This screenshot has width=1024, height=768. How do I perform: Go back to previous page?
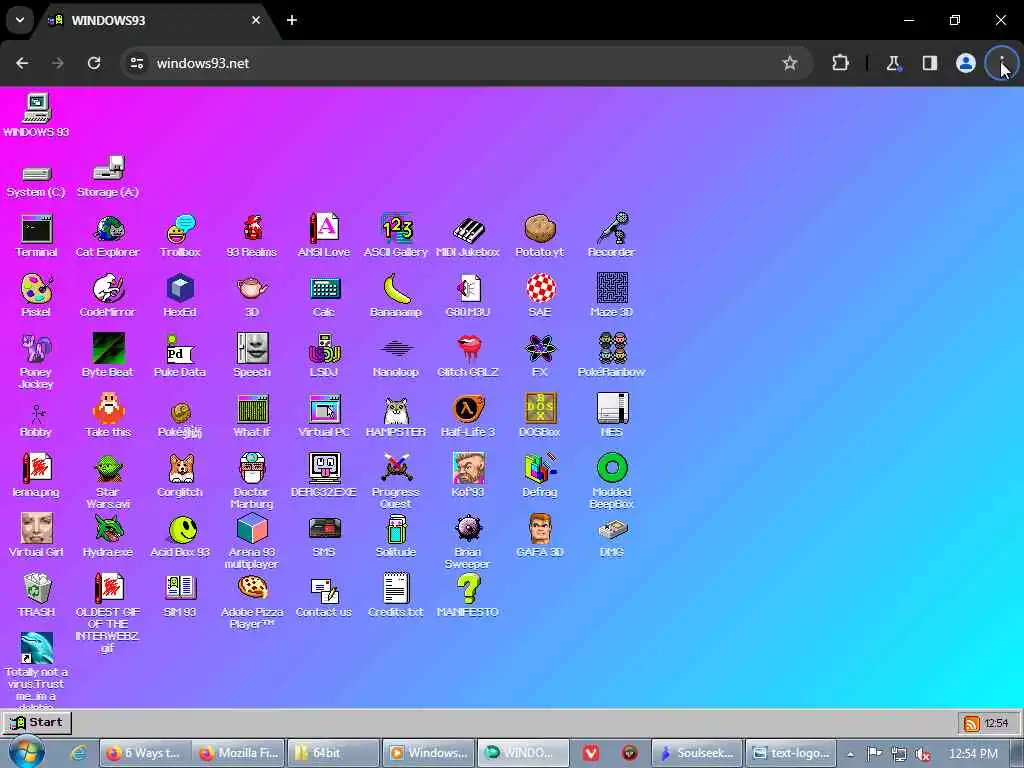22,63
